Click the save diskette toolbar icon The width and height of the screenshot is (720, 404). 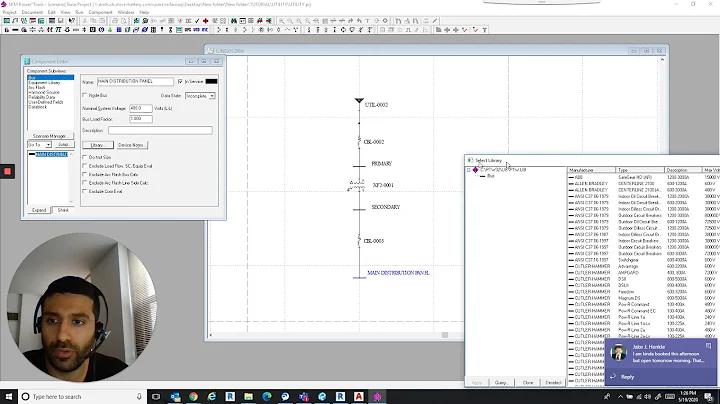click(61, 21)
